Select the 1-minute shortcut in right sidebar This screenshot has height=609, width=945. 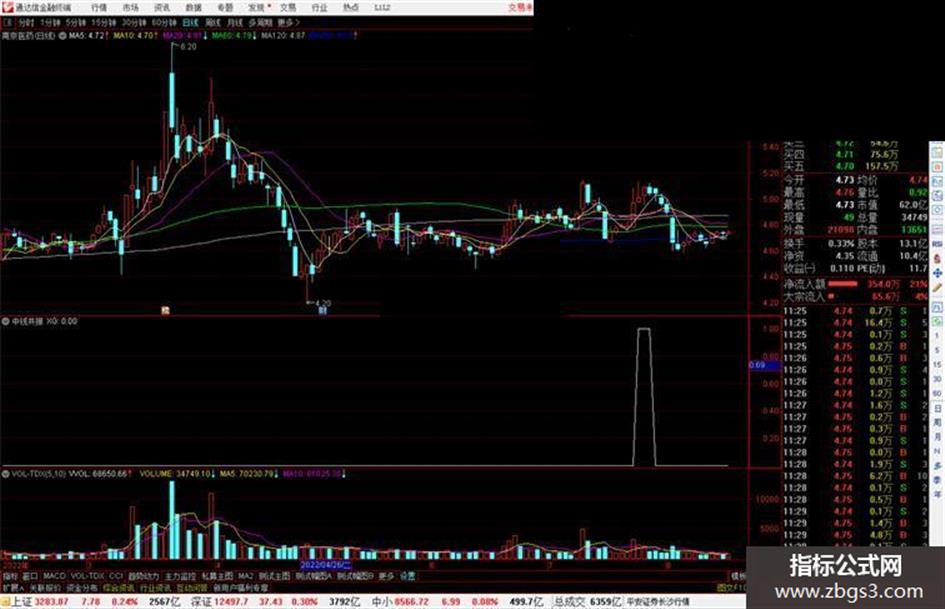[x=937, y=336]
